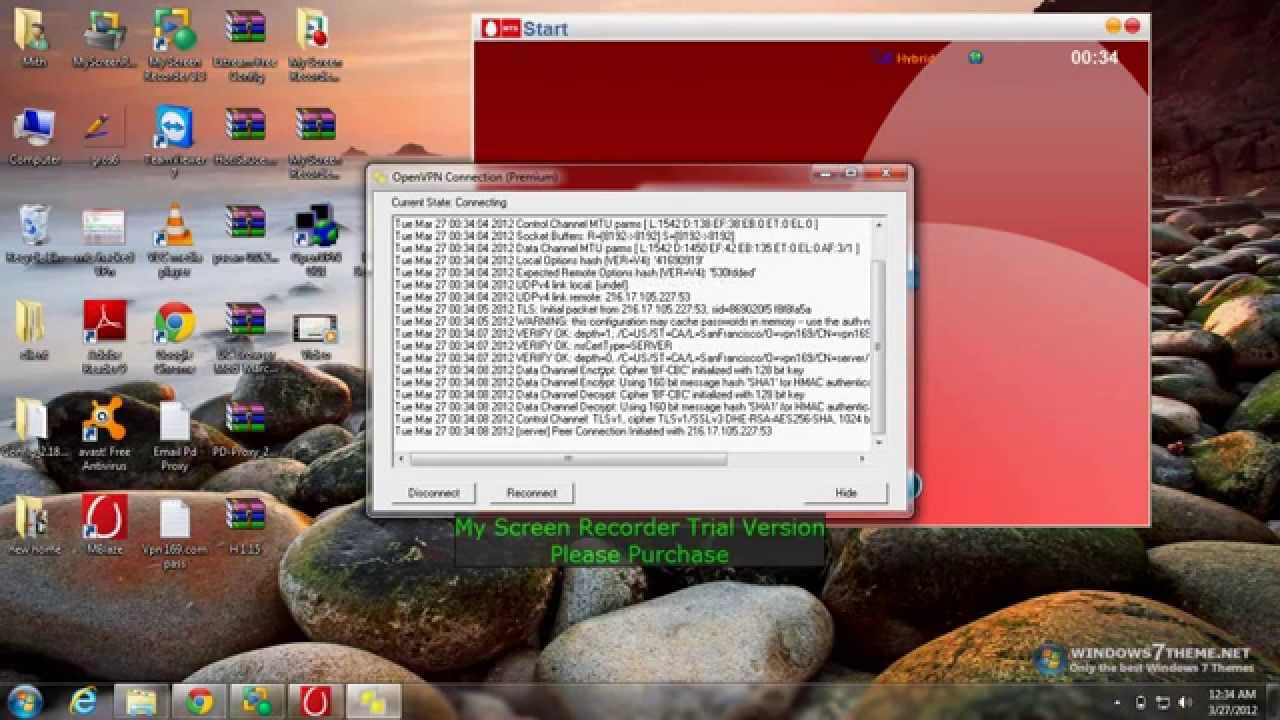
Task: Open Google Chrome from the taskbar
Action: click(x=199, y=702)
